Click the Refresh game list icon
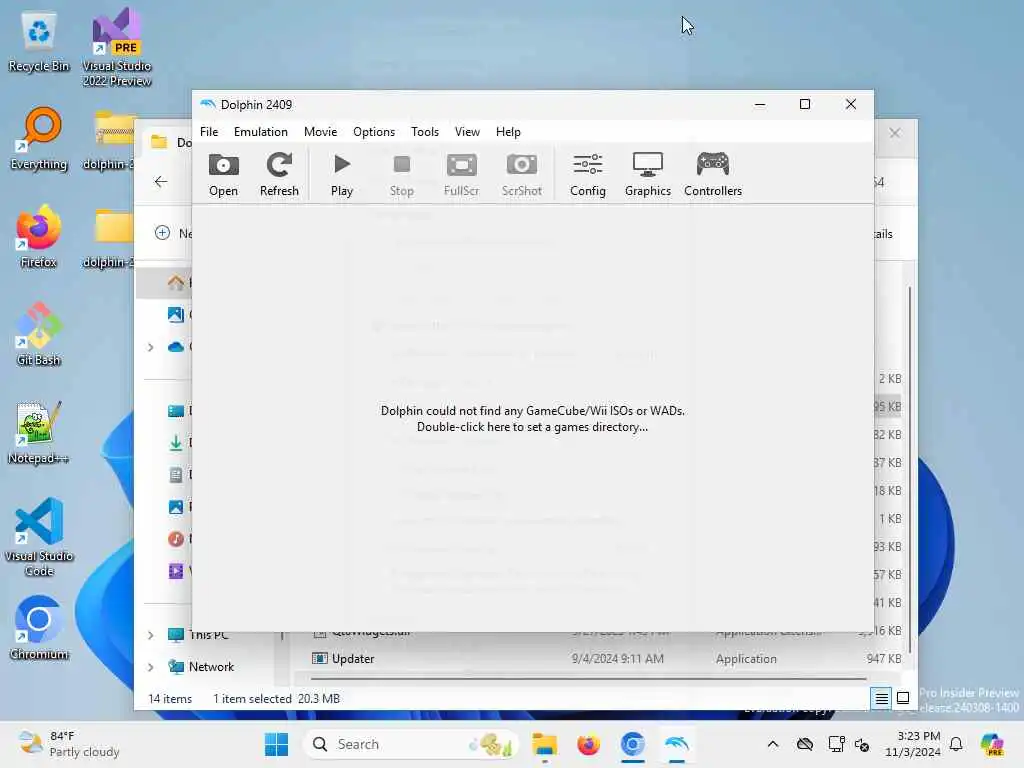Image resolution: width=1024 pixels, height=768 pixels. (x=279, y=174)
